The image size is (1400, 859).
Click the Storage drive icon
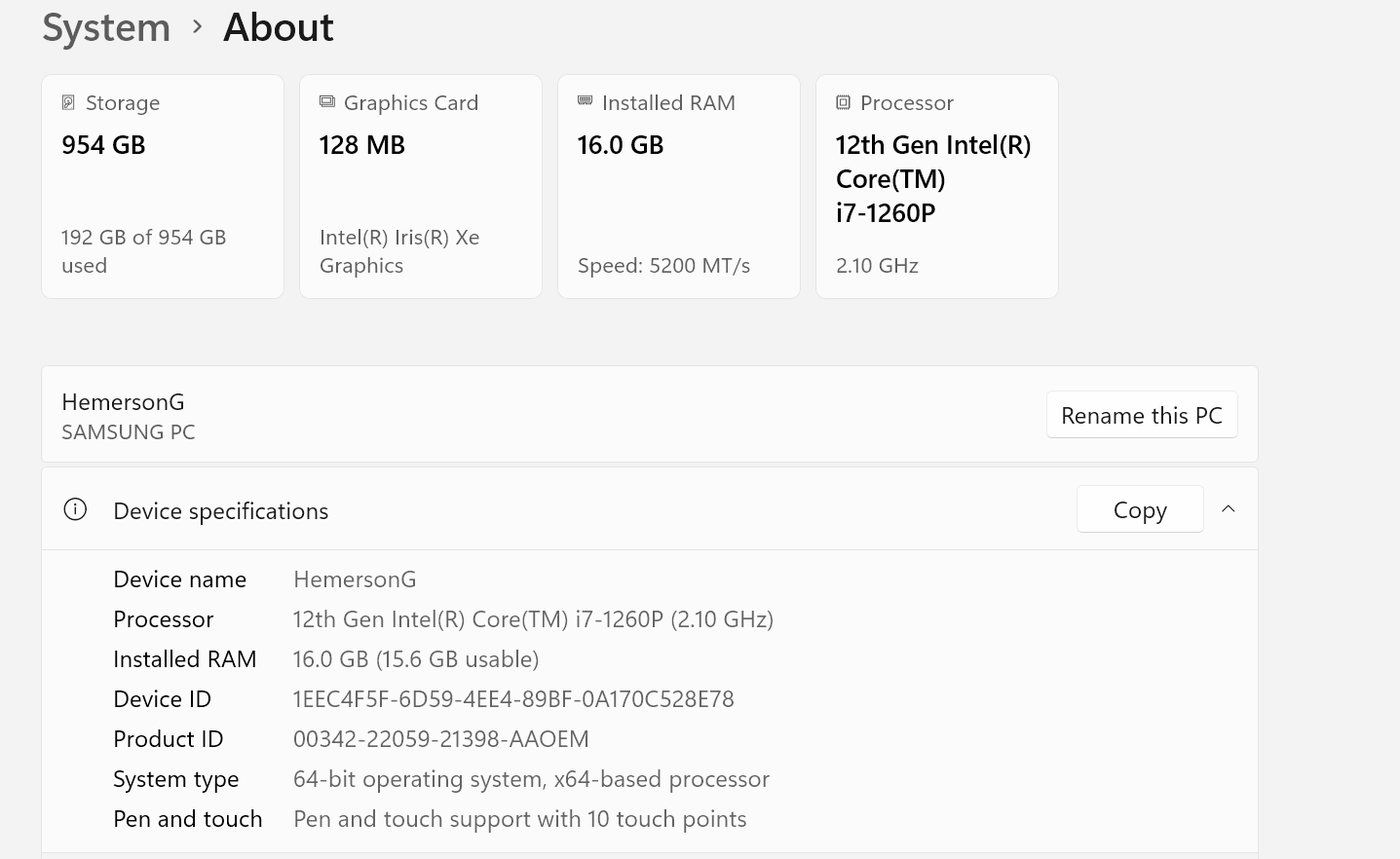click(68, 102)
